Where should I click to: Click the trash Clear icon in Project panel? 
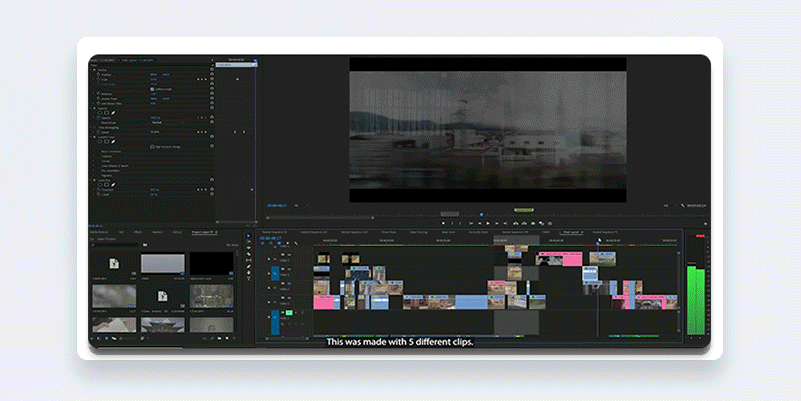click(x=234, y=338)
